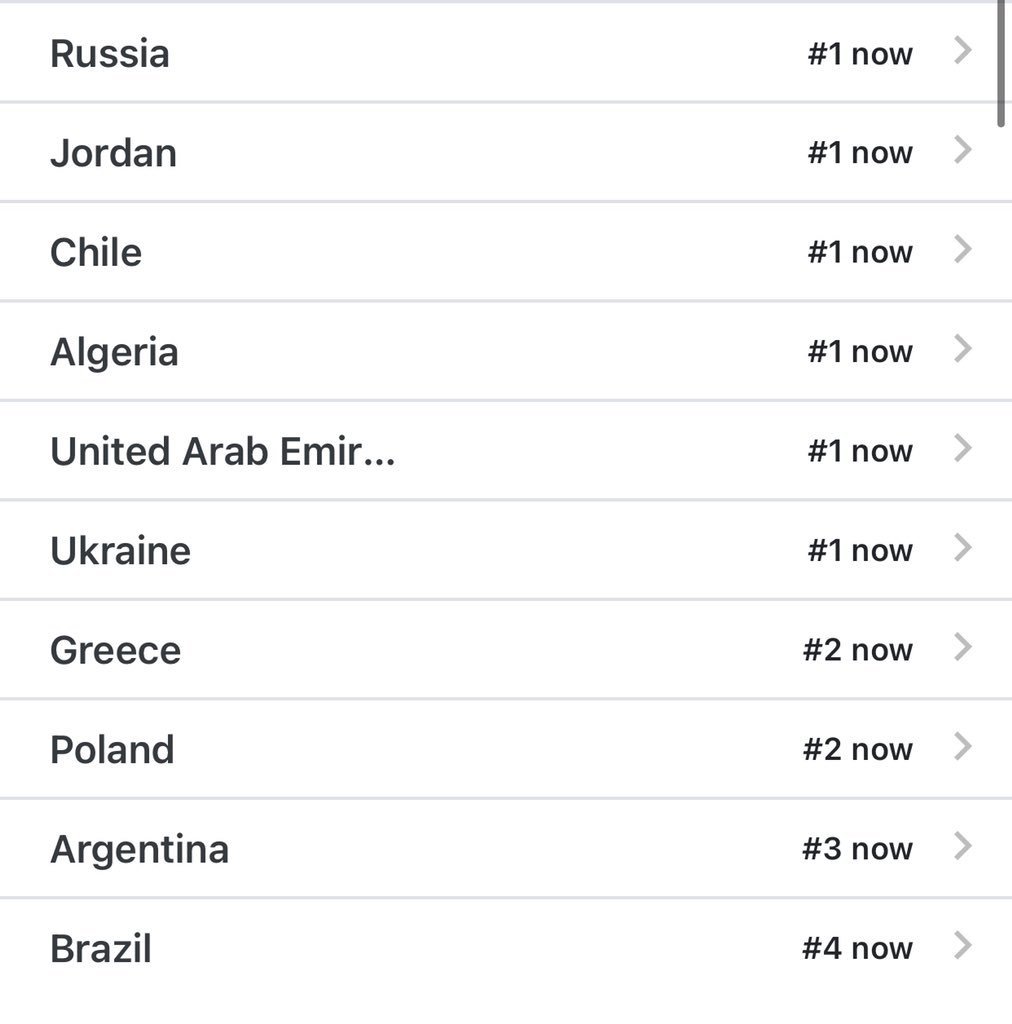Open the Russia chevron arrow
The height and width of the screenshot is (1024, 1012).
tap(962, 51)
